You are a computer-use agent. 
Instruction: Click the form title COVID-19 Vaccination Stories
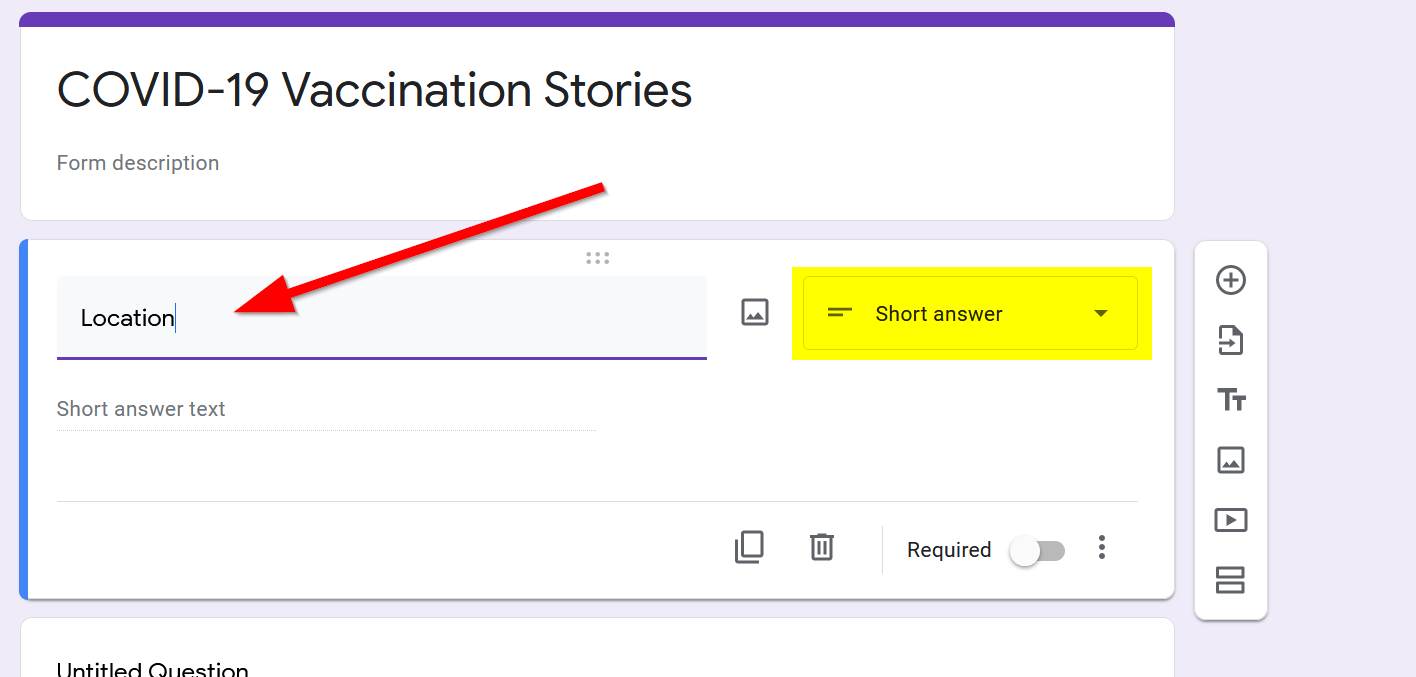[x=374, y=90]
